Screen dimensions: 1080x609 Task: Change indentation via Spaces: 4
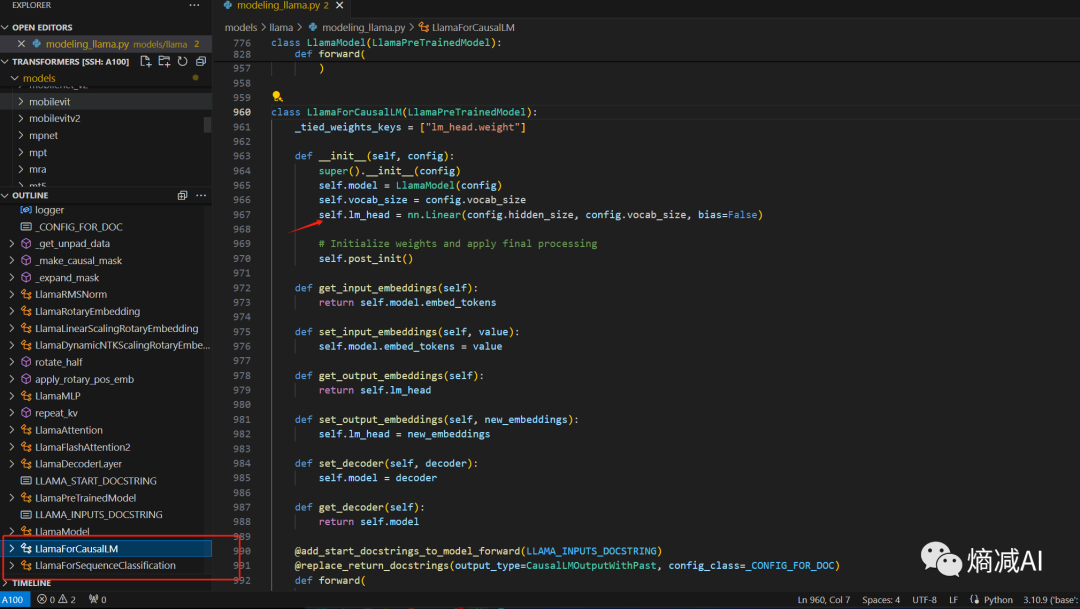881,599
